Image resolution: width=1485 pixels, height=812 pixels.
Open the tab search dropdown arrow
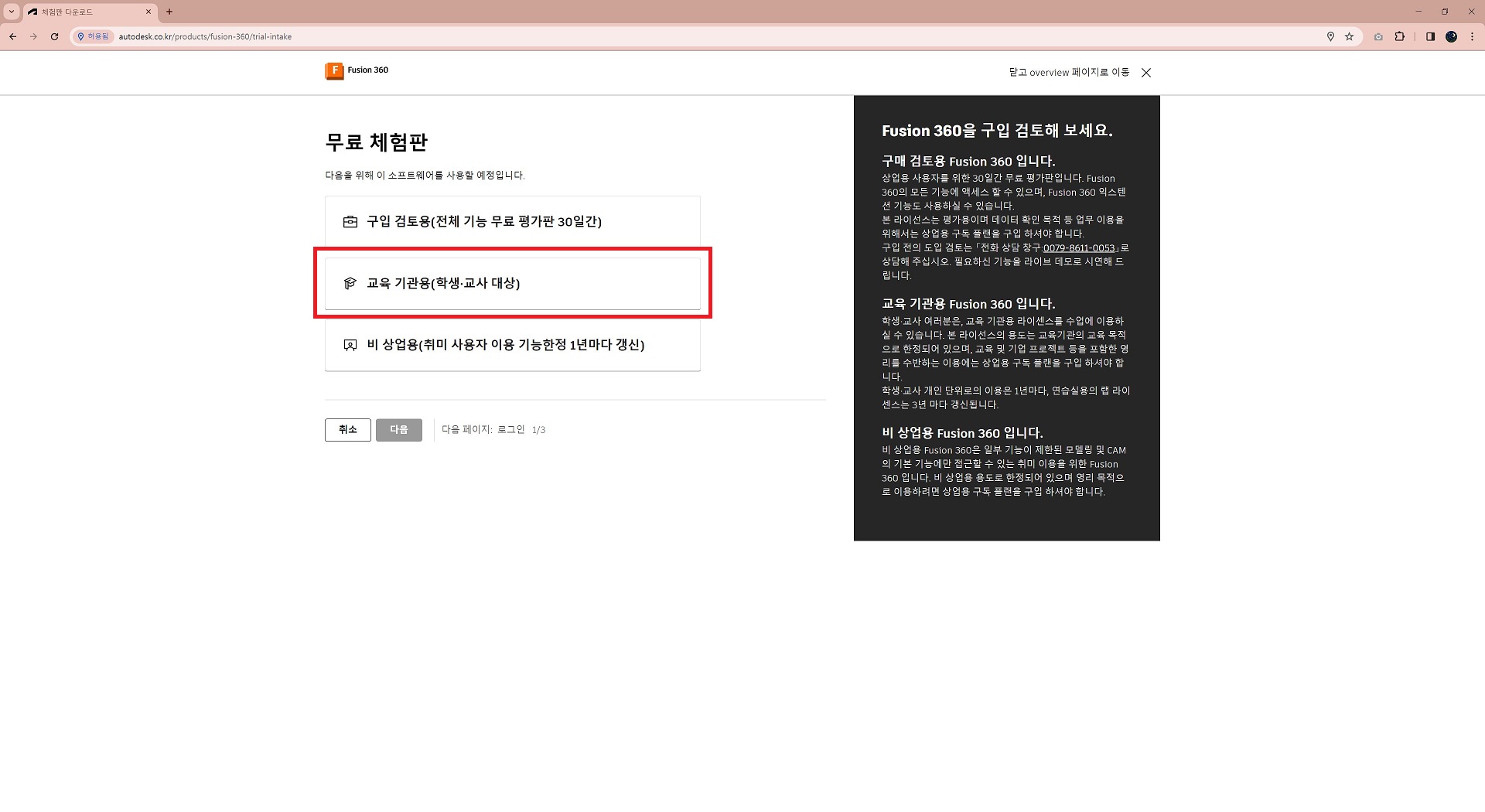point(12,12)
